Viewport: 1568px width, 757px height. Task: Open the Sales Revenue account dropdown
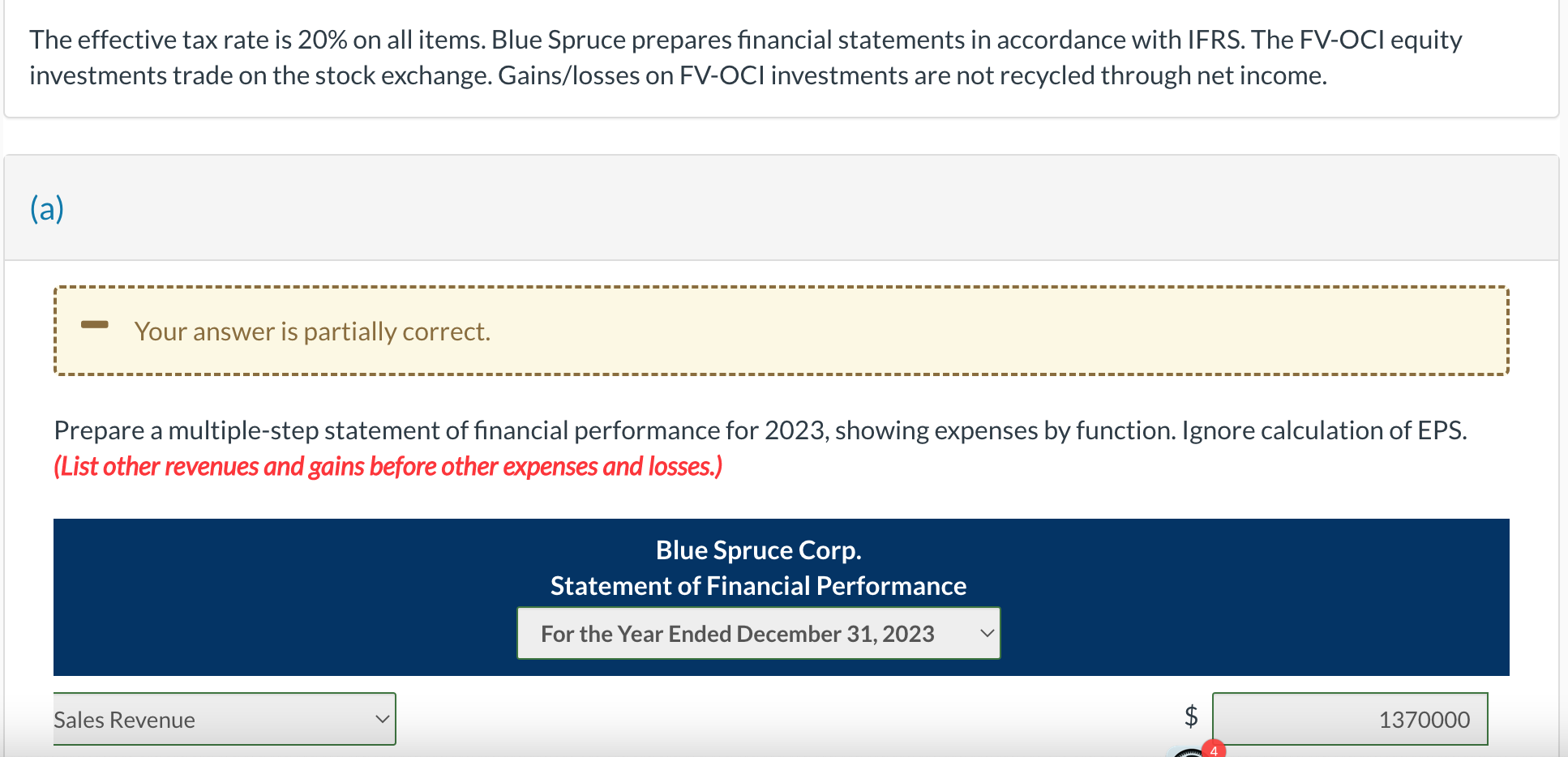pyautogui.click(x=225, y=718)
